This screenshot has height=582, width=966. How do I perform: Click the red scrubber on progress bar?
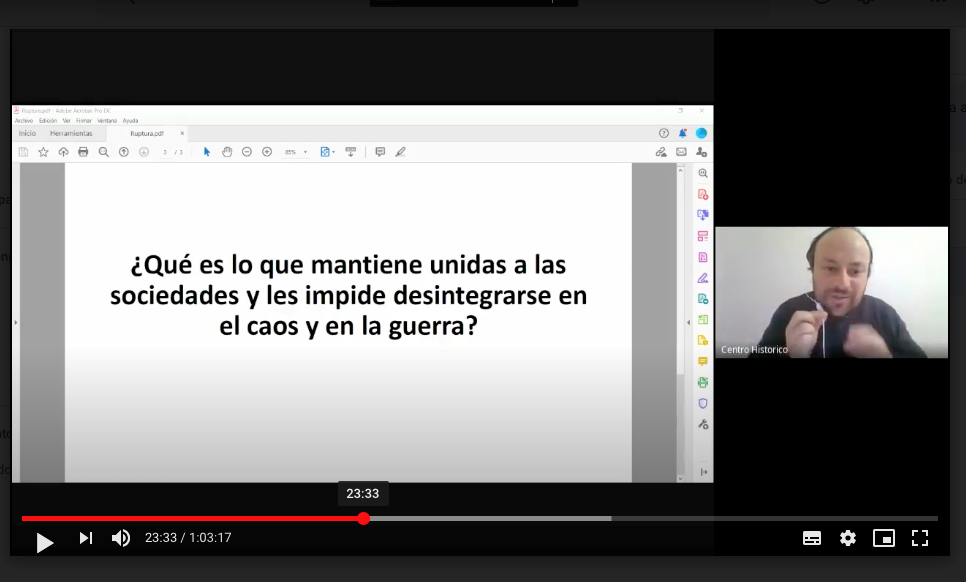364,518
